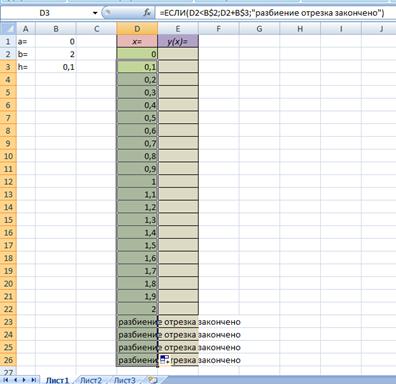Click cell A1 containing 'a='
This screenshot has width=396, height=384.
(x=26, y=41)
